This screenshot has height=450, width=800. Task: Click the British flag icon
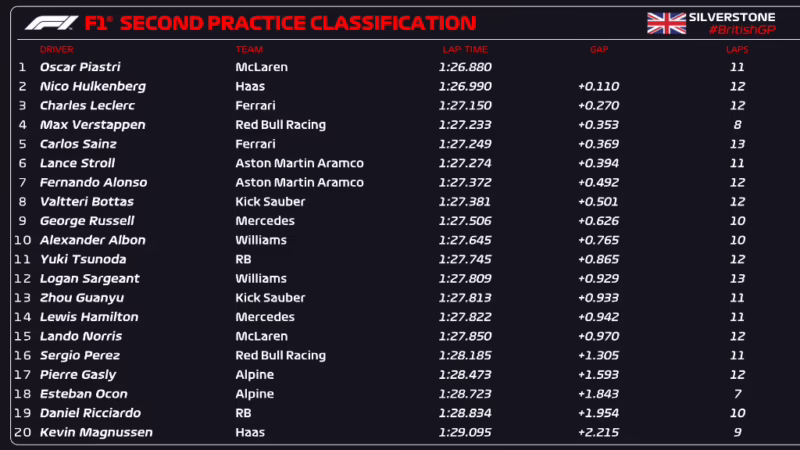665,23
